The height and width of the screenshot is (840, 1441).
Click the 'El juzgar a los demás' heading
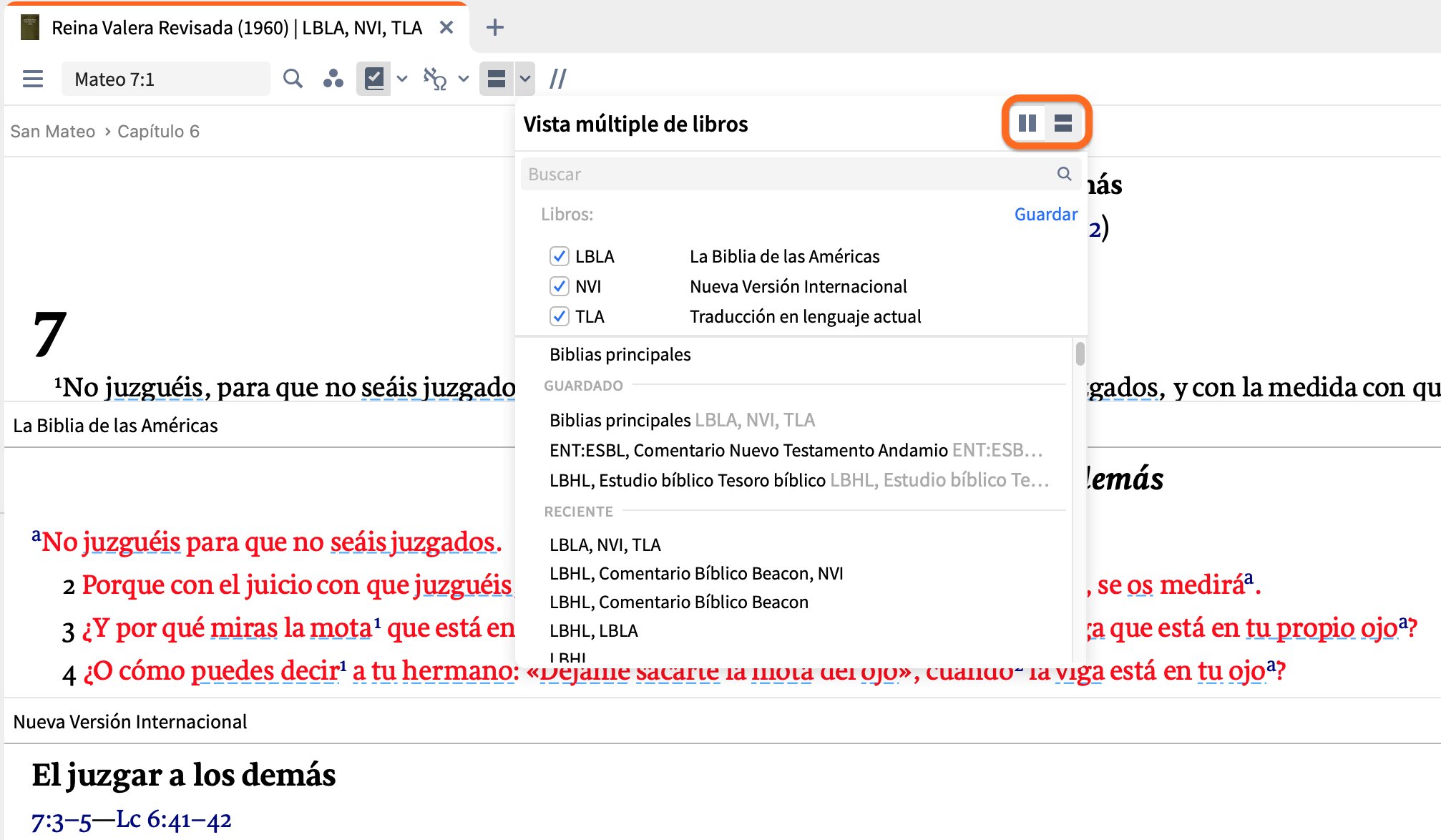click(x=184, y=775)
